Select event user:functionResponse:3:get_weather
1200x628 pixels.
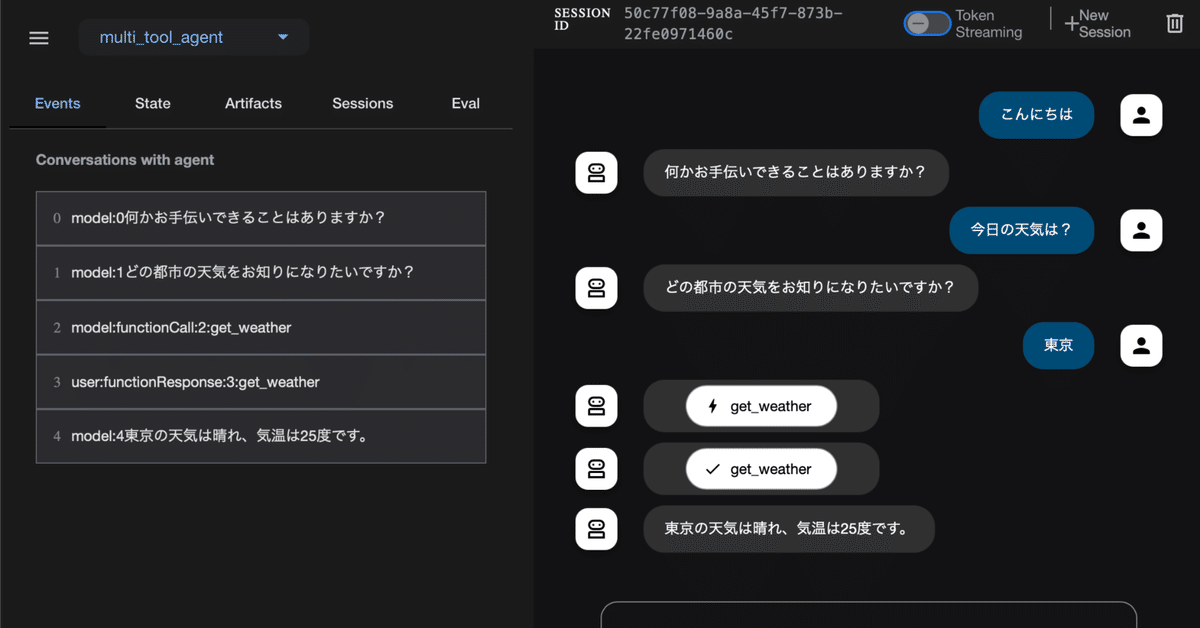(x=260, y=381)
